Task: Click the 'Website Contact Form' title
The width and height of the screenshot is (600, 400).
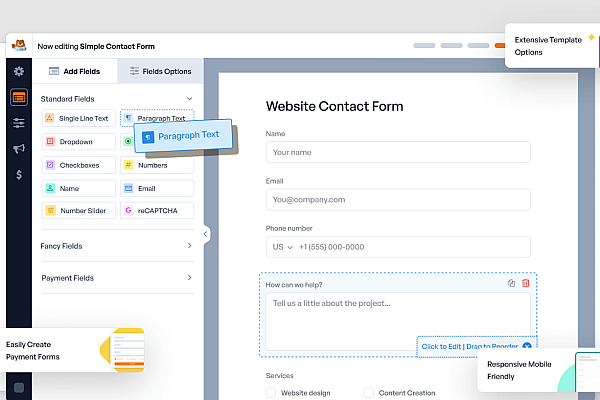Action: (334, 106)
